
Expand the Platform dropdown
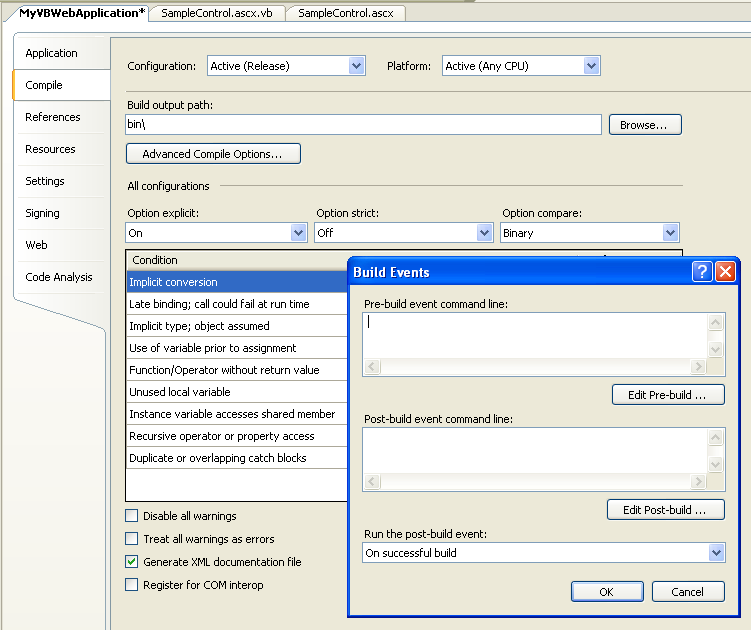pos(591,66)
